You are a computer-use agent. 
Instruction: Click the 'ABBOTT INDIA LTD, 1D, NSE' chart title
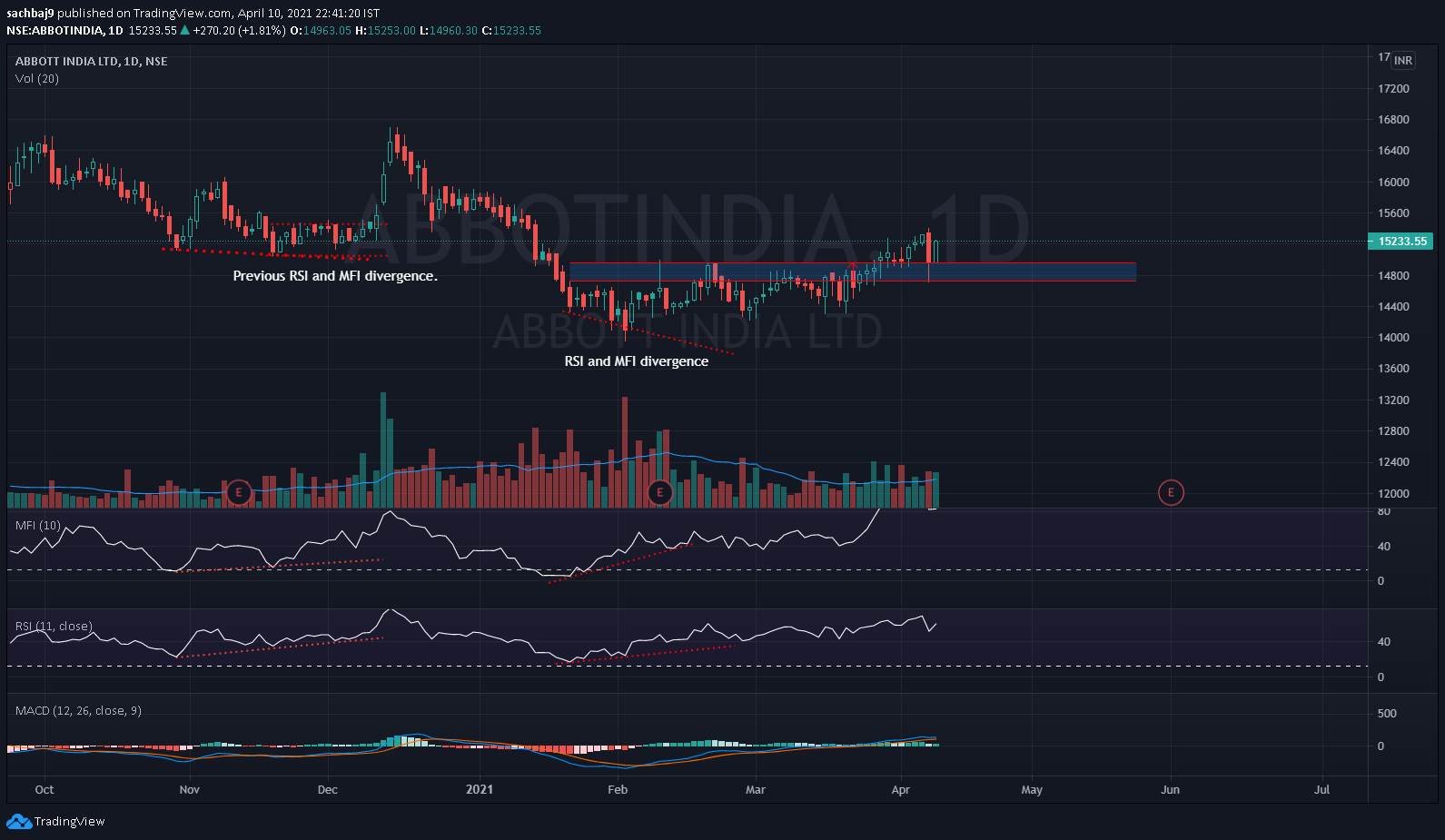[92, 61]
